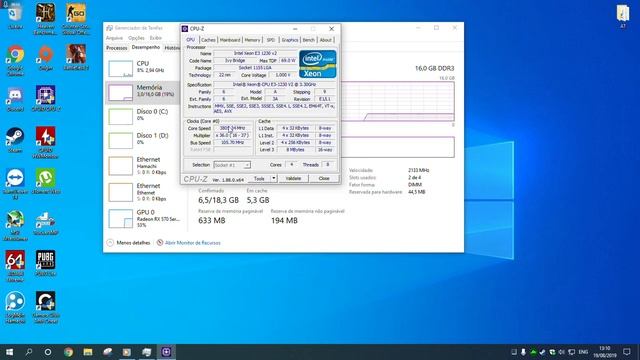Expand the Tools dropdown arrow in CPU-Z
Screen dimensions: 640x360
tap(274, 178)
